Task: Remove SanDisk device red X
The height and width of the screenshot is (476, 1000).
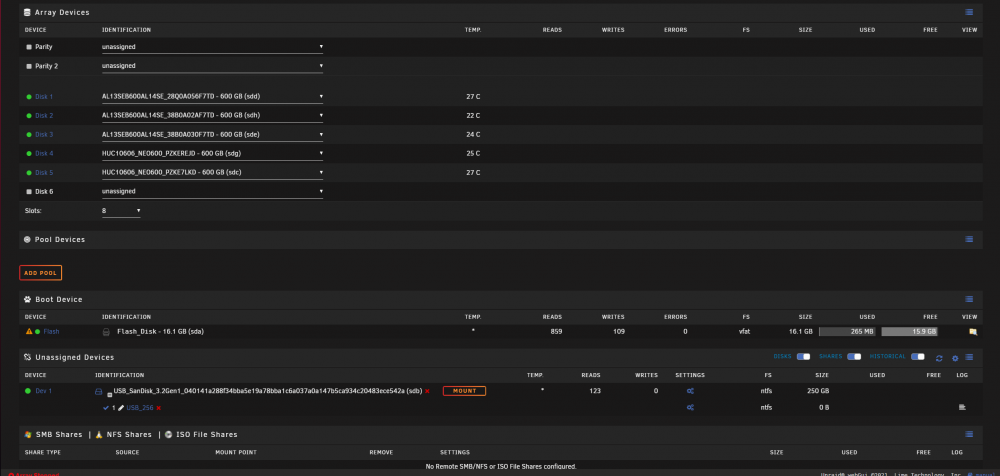Action: [427, 391]
